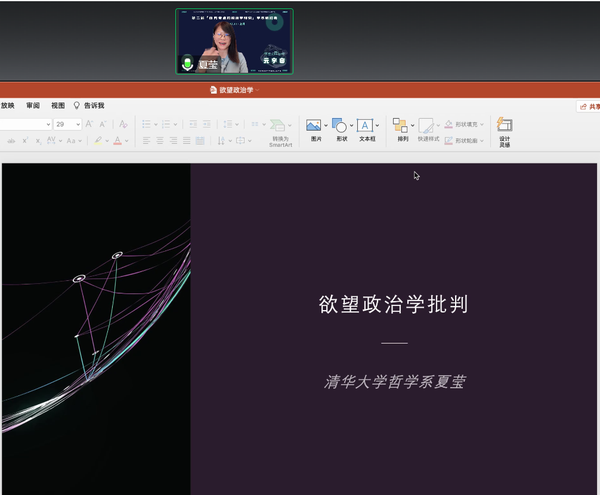Open the bulleted list dropdown arrow
600x495 pixels.
coord(156,124)
